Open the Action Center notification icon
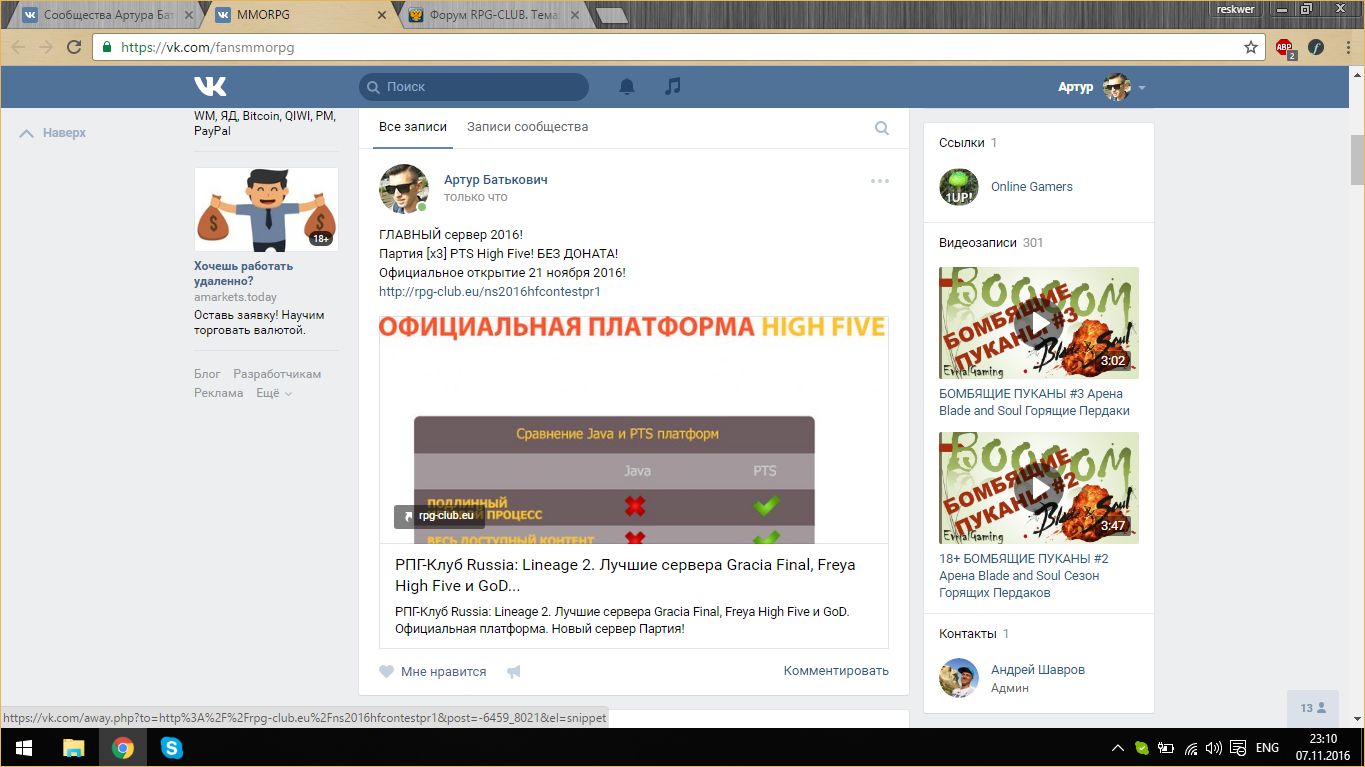 pos(1238,748)
